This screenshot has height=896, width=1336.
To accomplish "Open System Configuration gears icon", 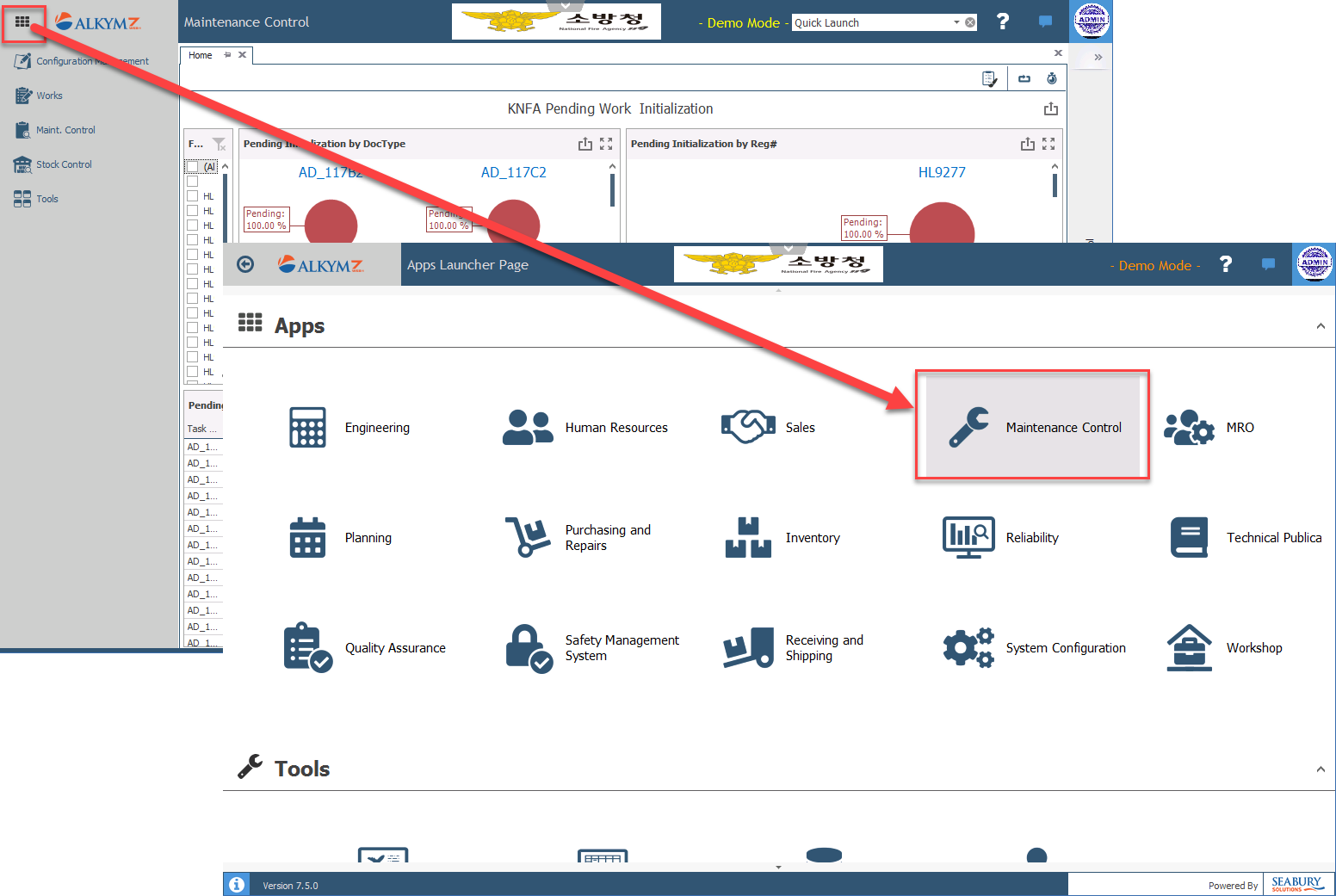I will tap(968, 647).
